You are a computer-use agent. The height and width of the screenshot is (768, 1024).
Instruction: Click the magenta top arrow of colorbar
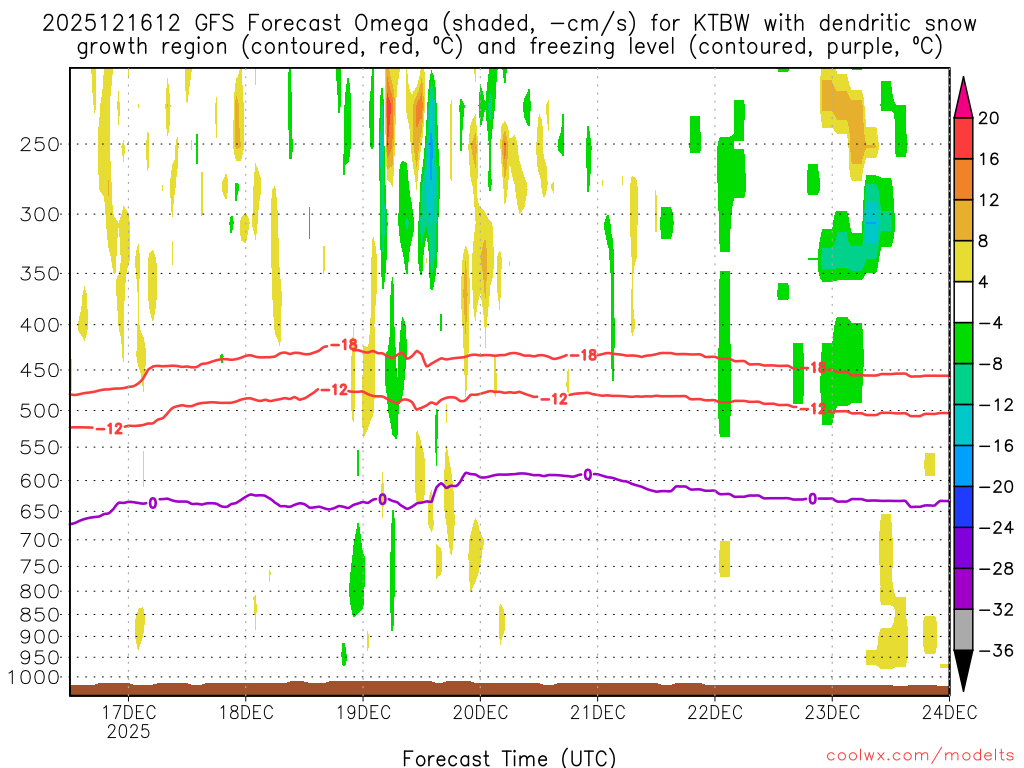tap(963, 98)
